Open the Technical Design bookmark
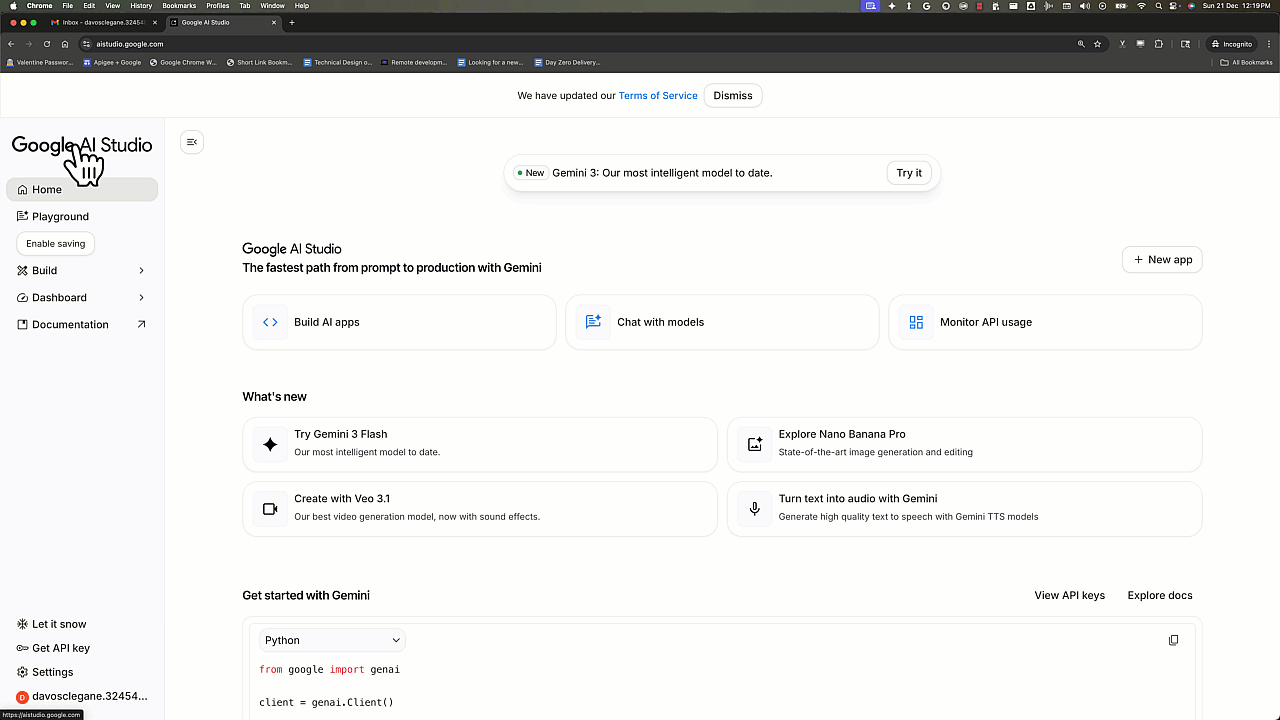Viewport: 1280px width, 720px height. [338, 62]
